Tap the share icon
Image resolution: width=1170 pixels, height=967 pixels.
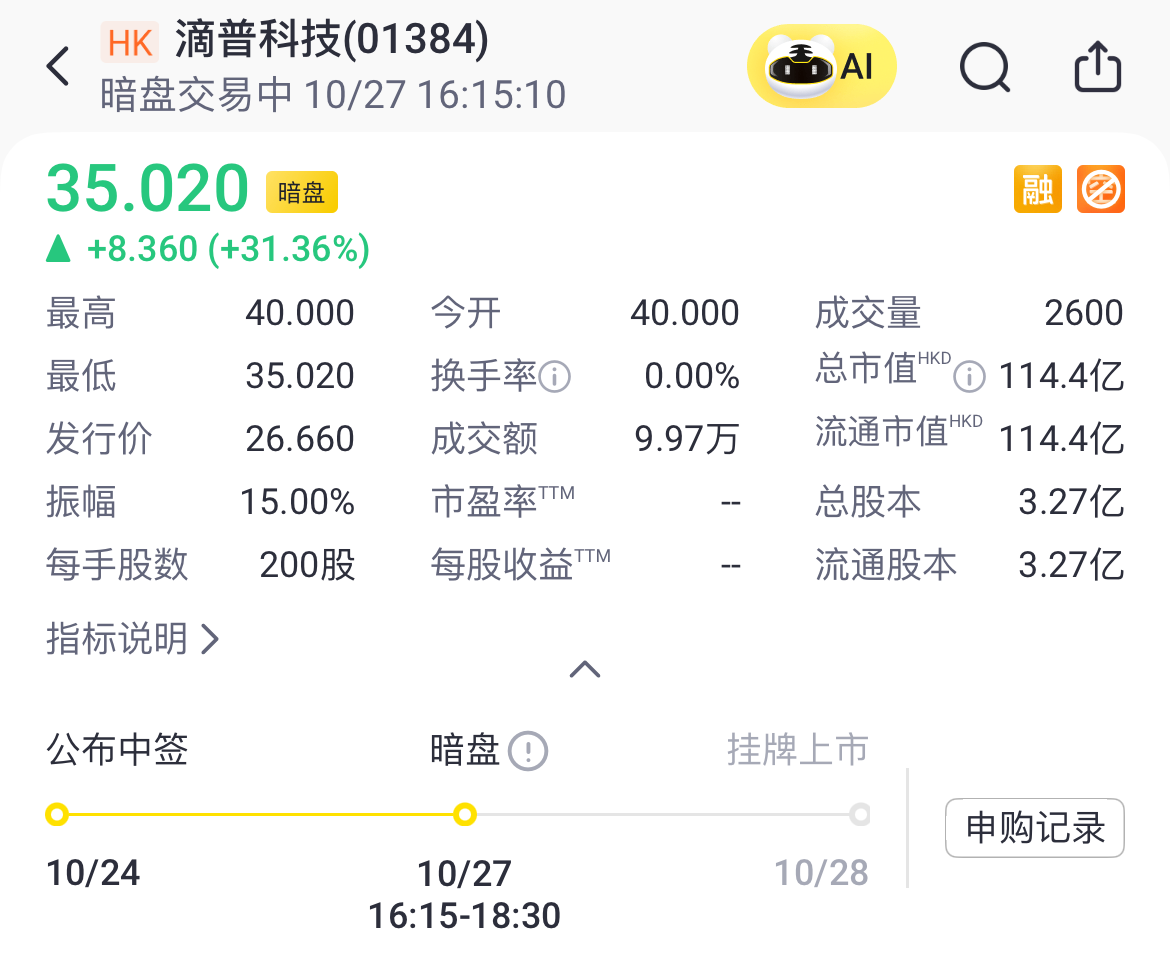[x=1098, y=66]
